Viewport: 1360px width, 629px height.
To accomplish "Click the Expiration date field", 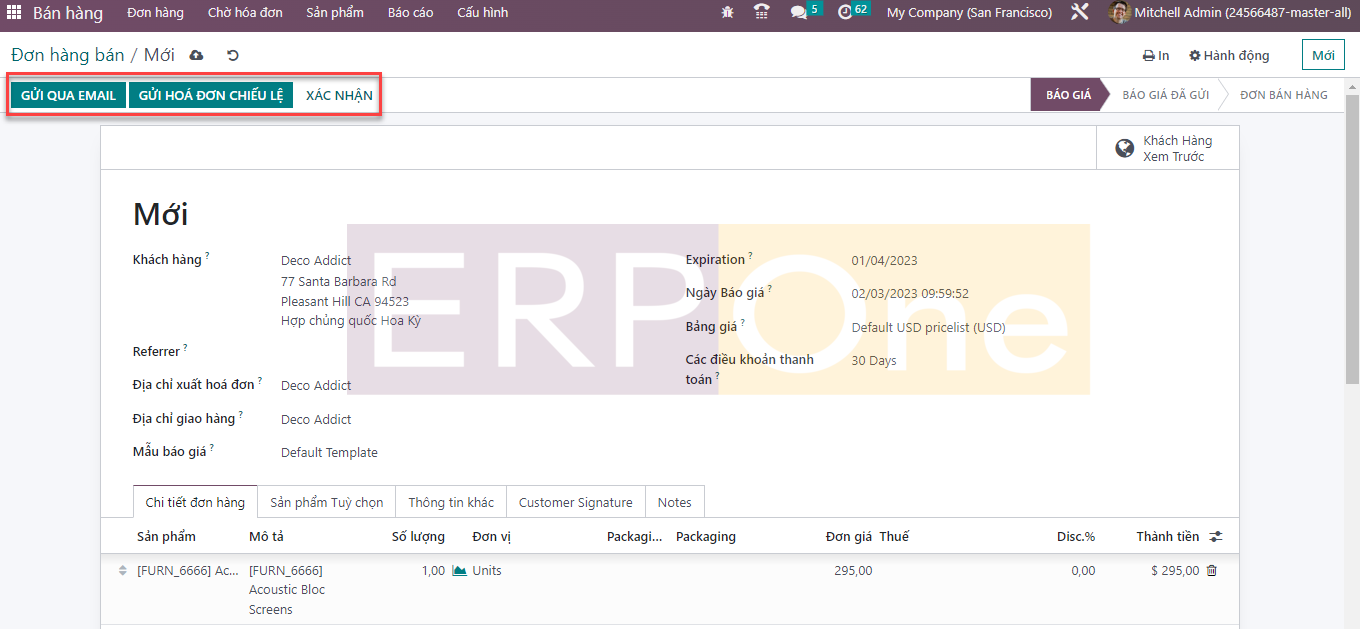I will point(884,261).
